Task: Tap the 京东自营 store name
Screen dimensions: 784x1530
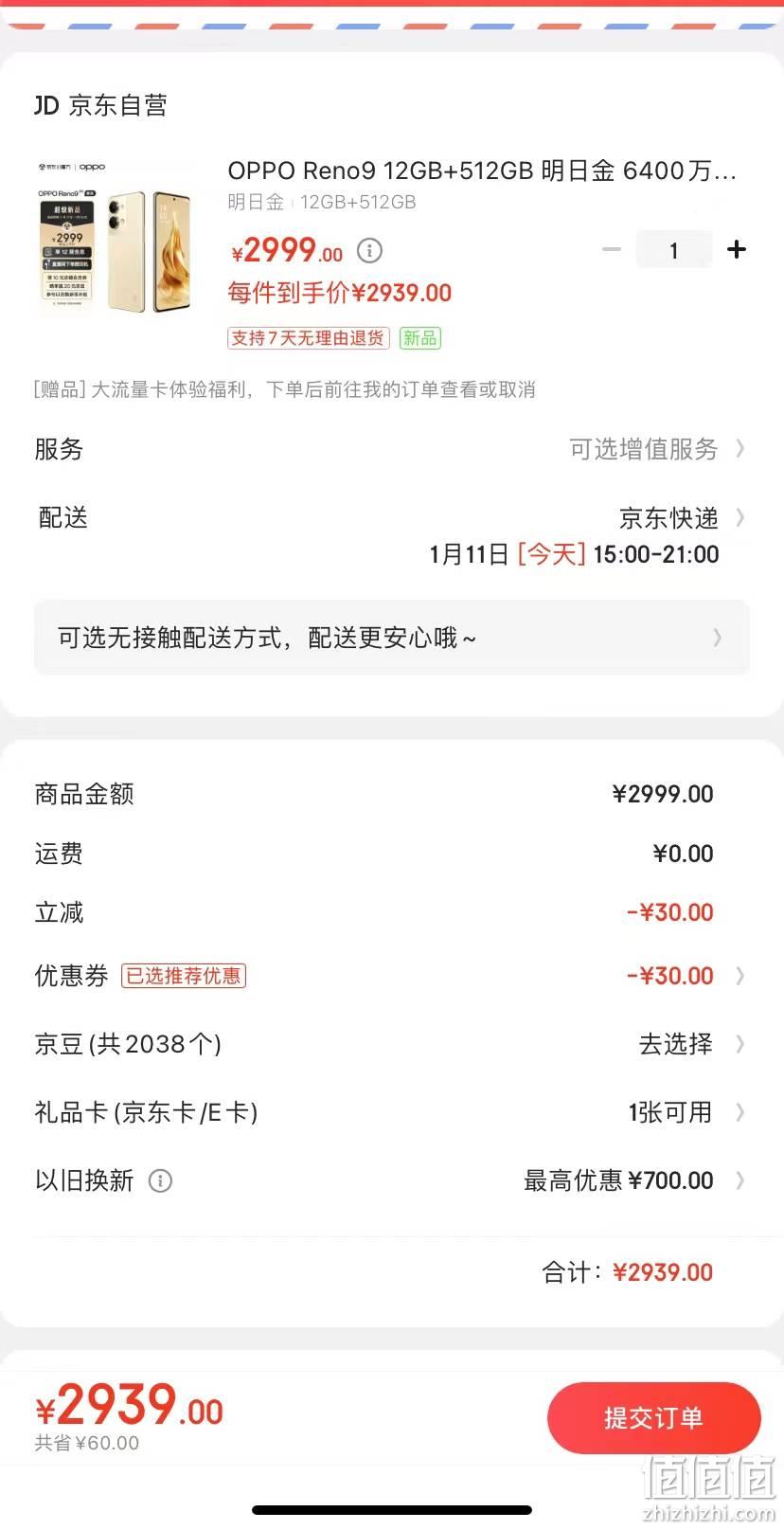Action: 118,105
